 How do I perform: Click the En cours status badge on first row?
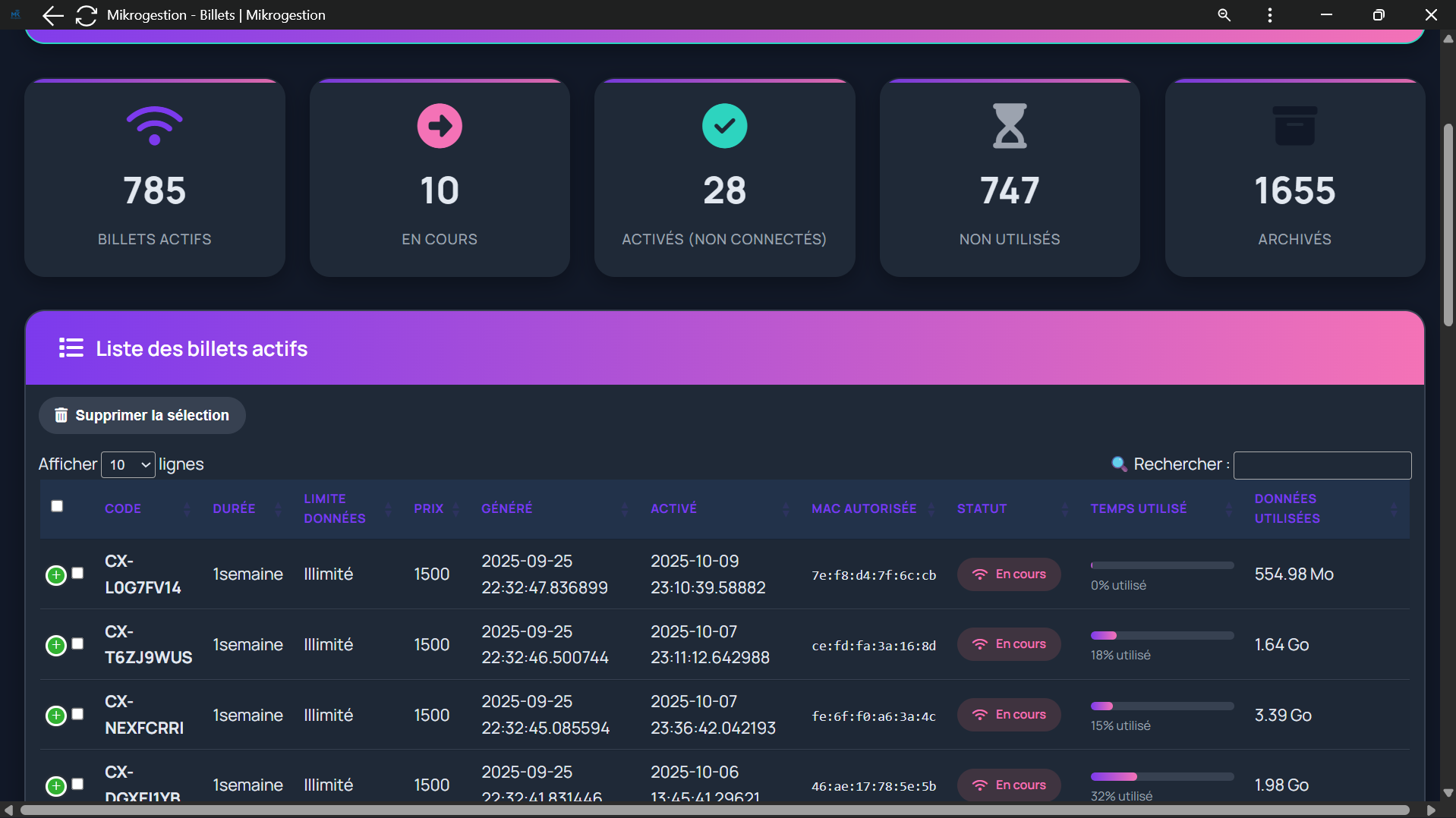1008,574
